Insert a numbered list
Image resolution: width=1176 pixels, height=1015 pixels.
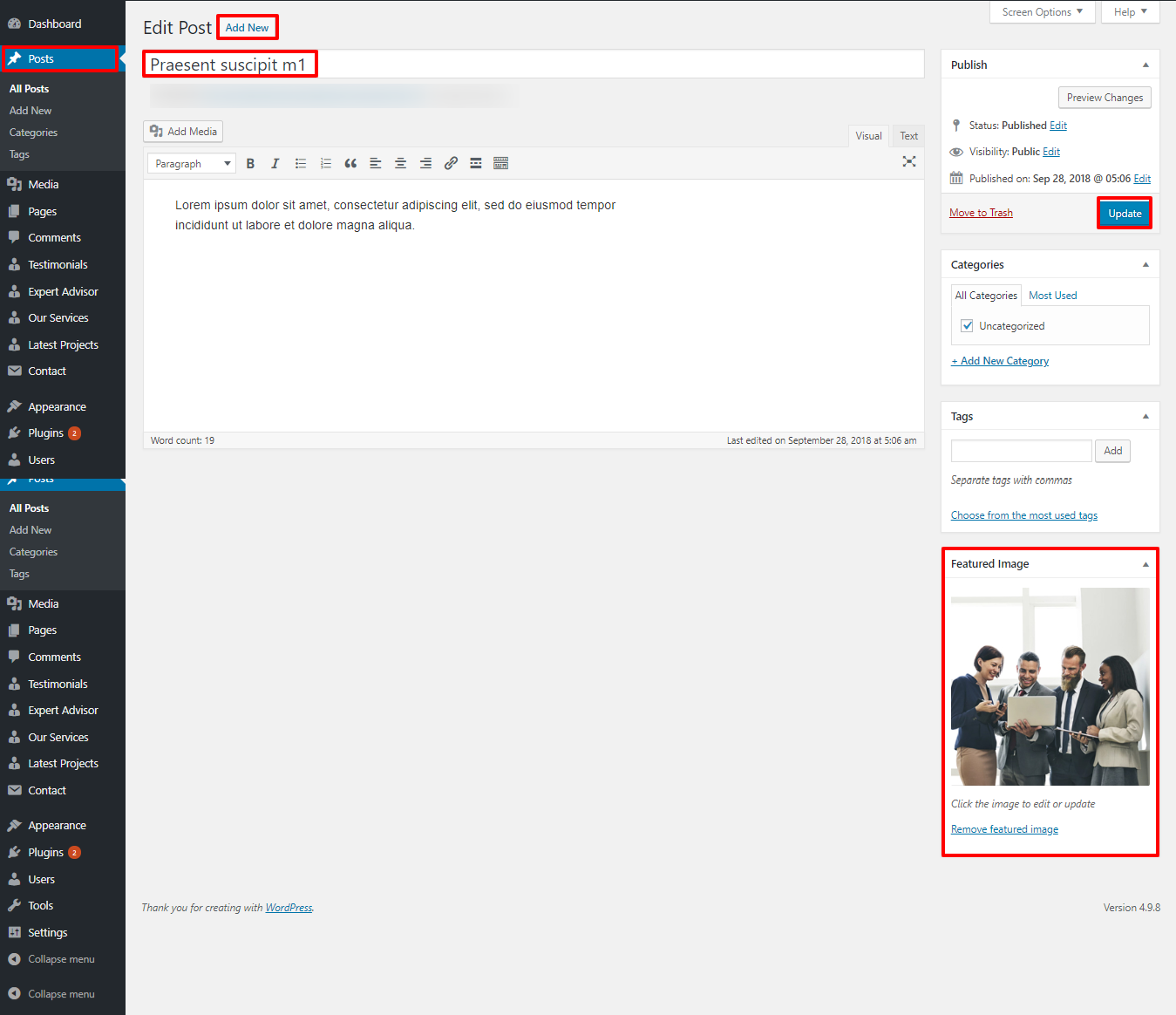coord(326,163)
